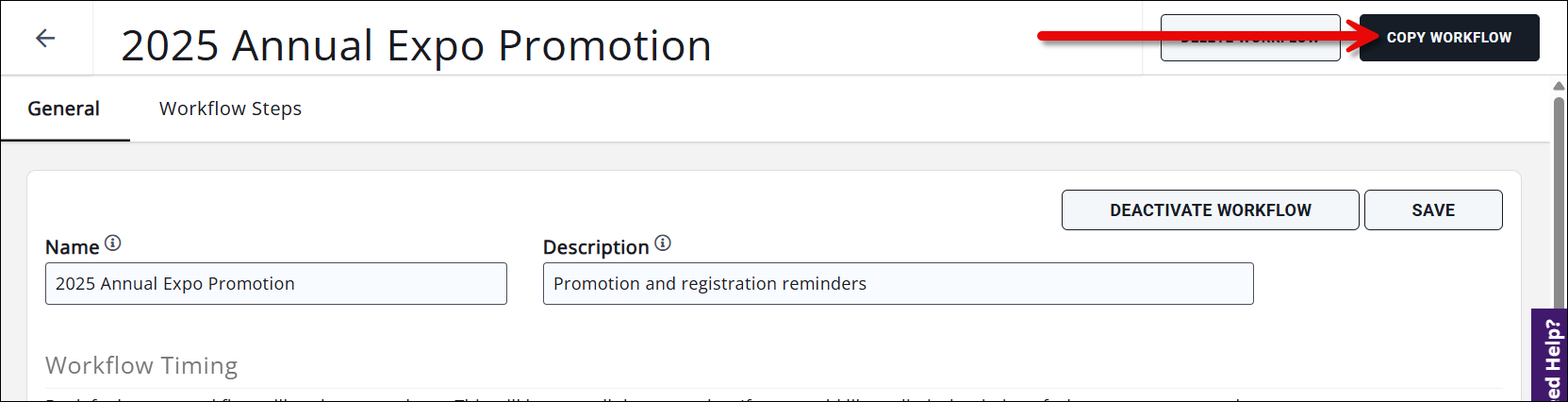Click the vertical scrollbar thumb

click(x=1559, y=198)
